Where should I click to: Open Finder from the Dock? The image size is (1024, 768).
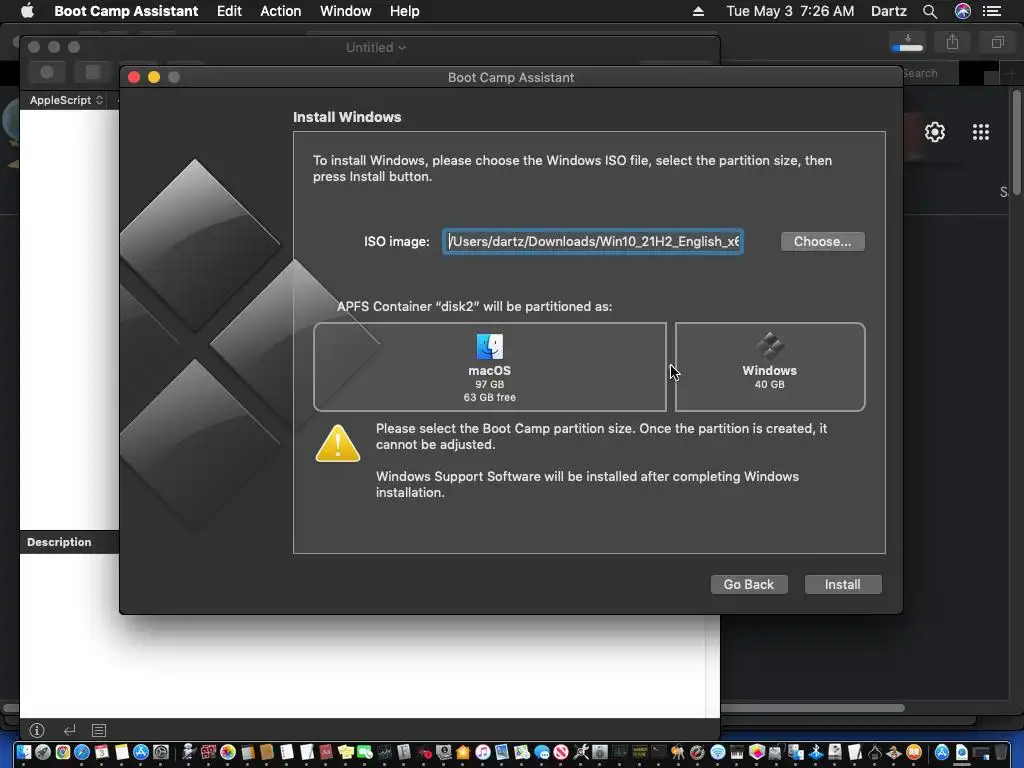pos(24,752)
